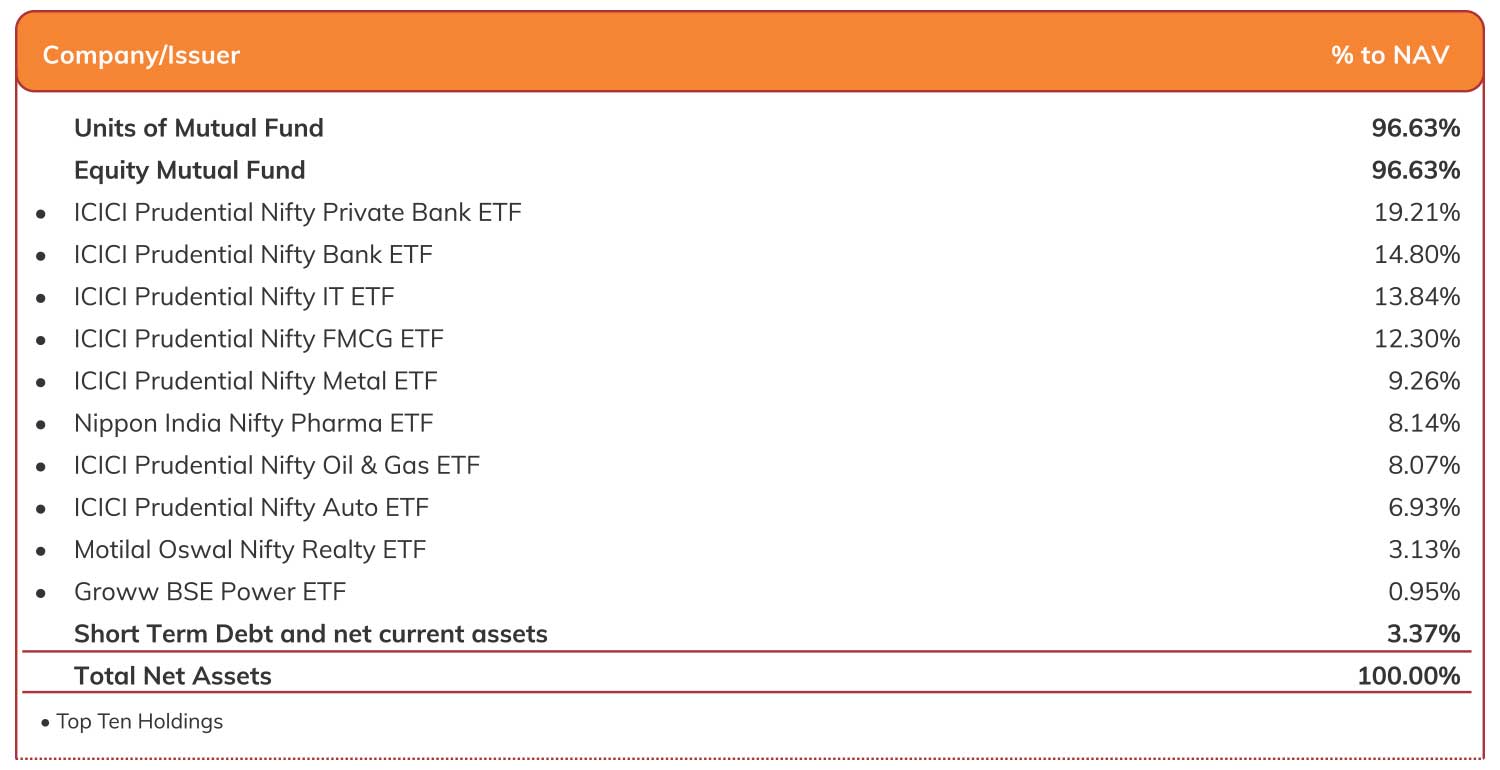
Task: Select Short Term Debt and net current assets
Action: pos(311,633)
